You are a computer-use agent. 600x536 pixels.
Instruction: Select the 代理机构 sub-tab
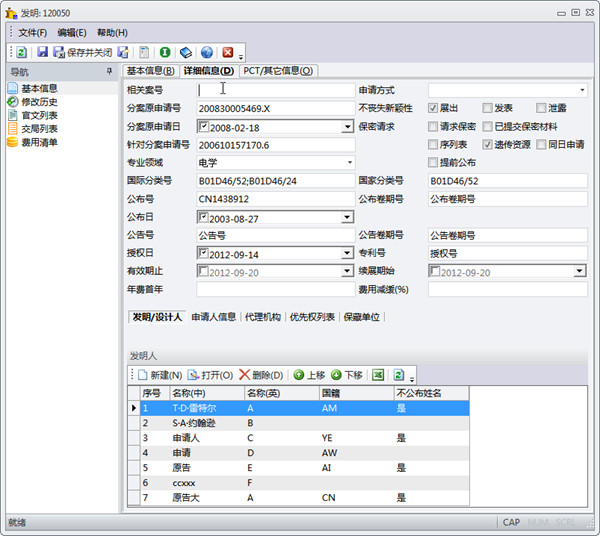(263, 317)
